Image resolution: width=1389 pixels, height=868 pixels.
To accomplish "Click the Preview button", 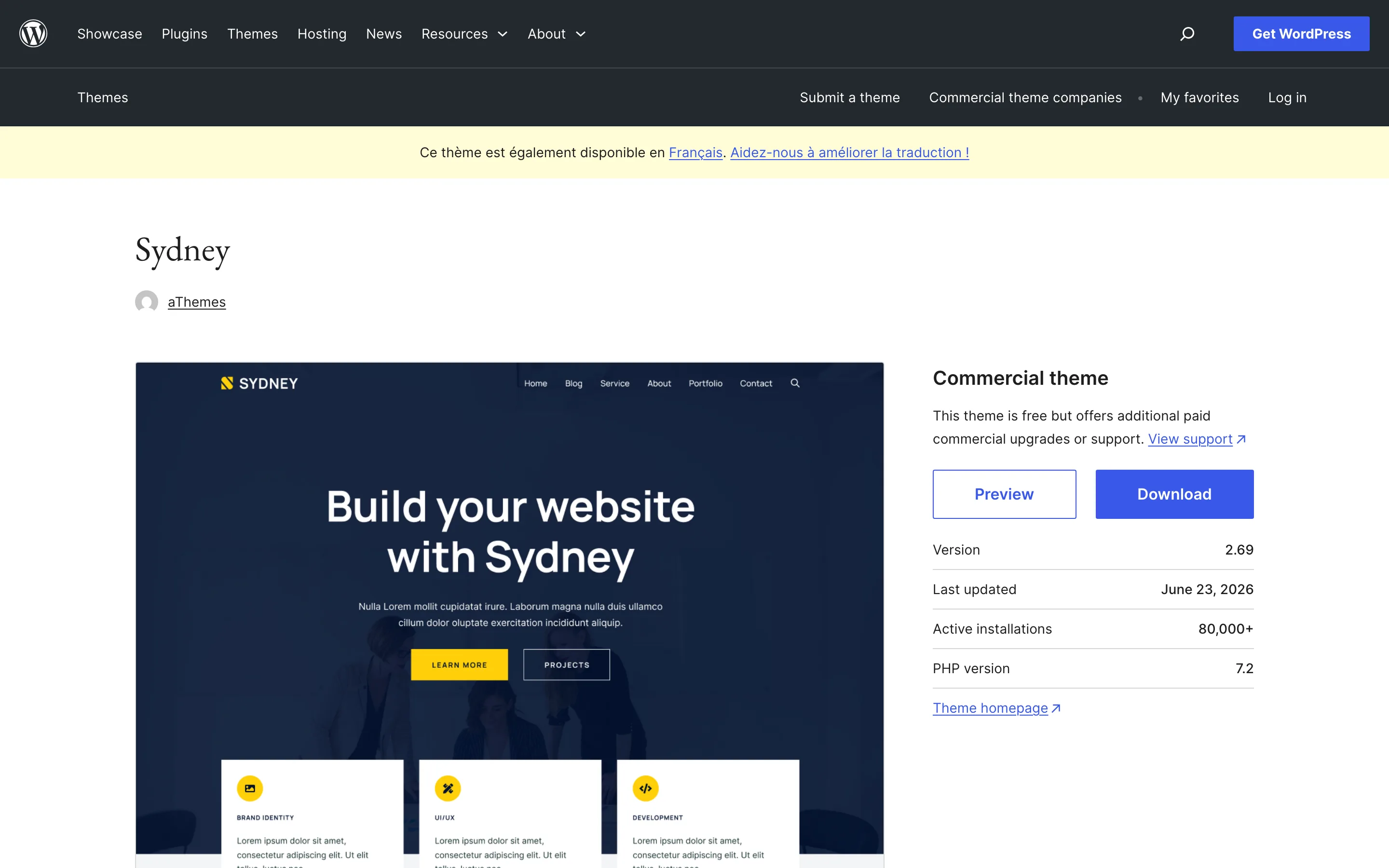I will point(1005,494).
